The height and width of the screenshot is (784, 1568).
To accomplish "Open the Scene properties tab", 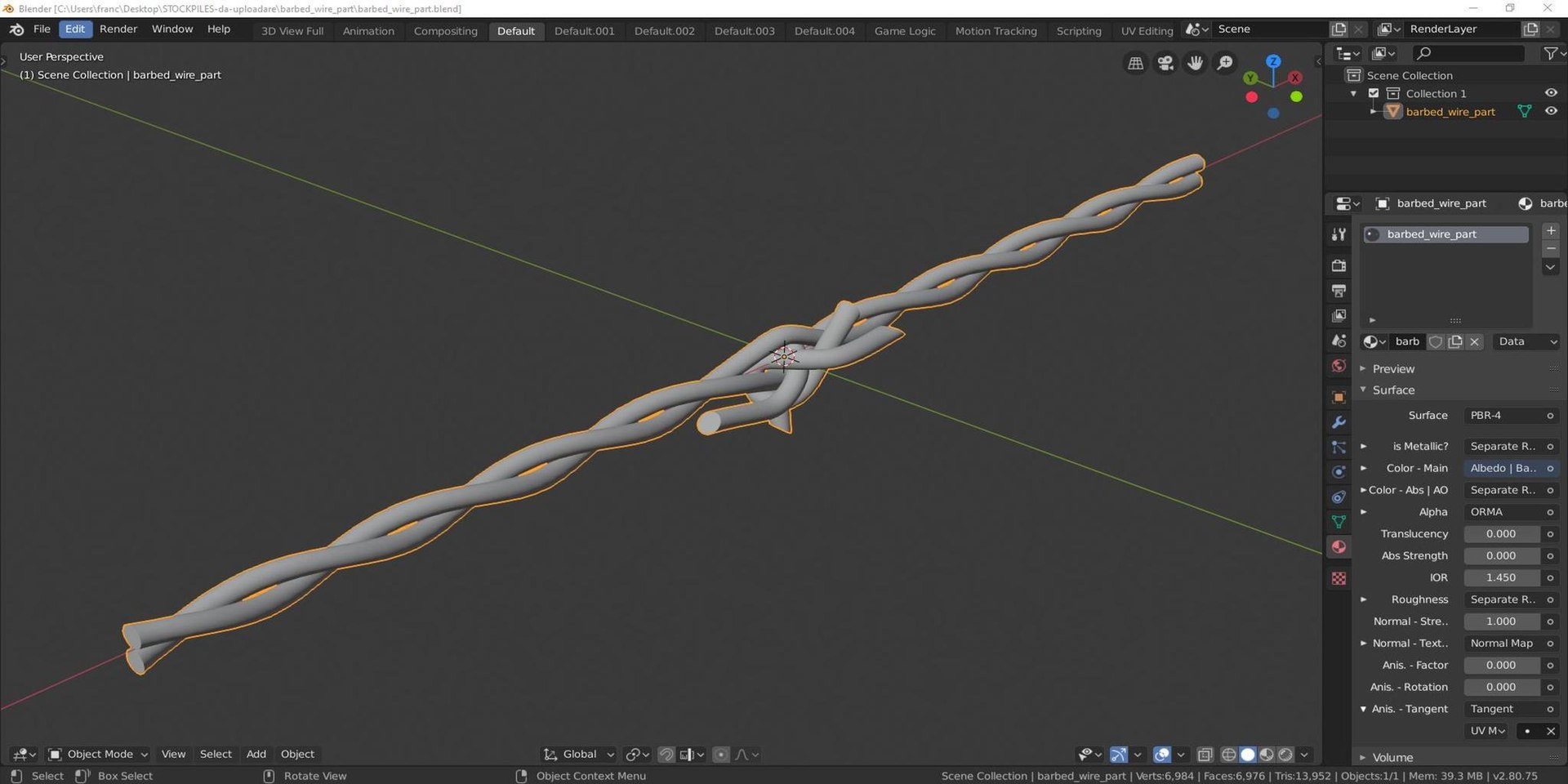I will point(1339,341).
